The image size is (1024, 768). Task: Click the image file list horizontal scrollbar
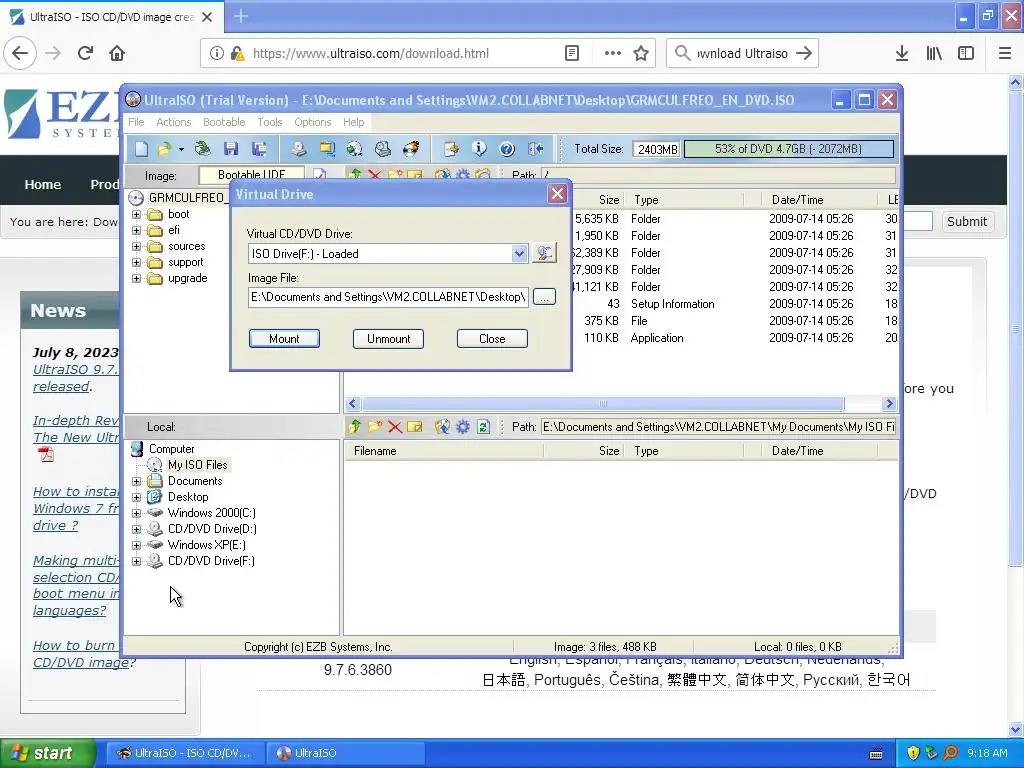(x=603, y=404)
